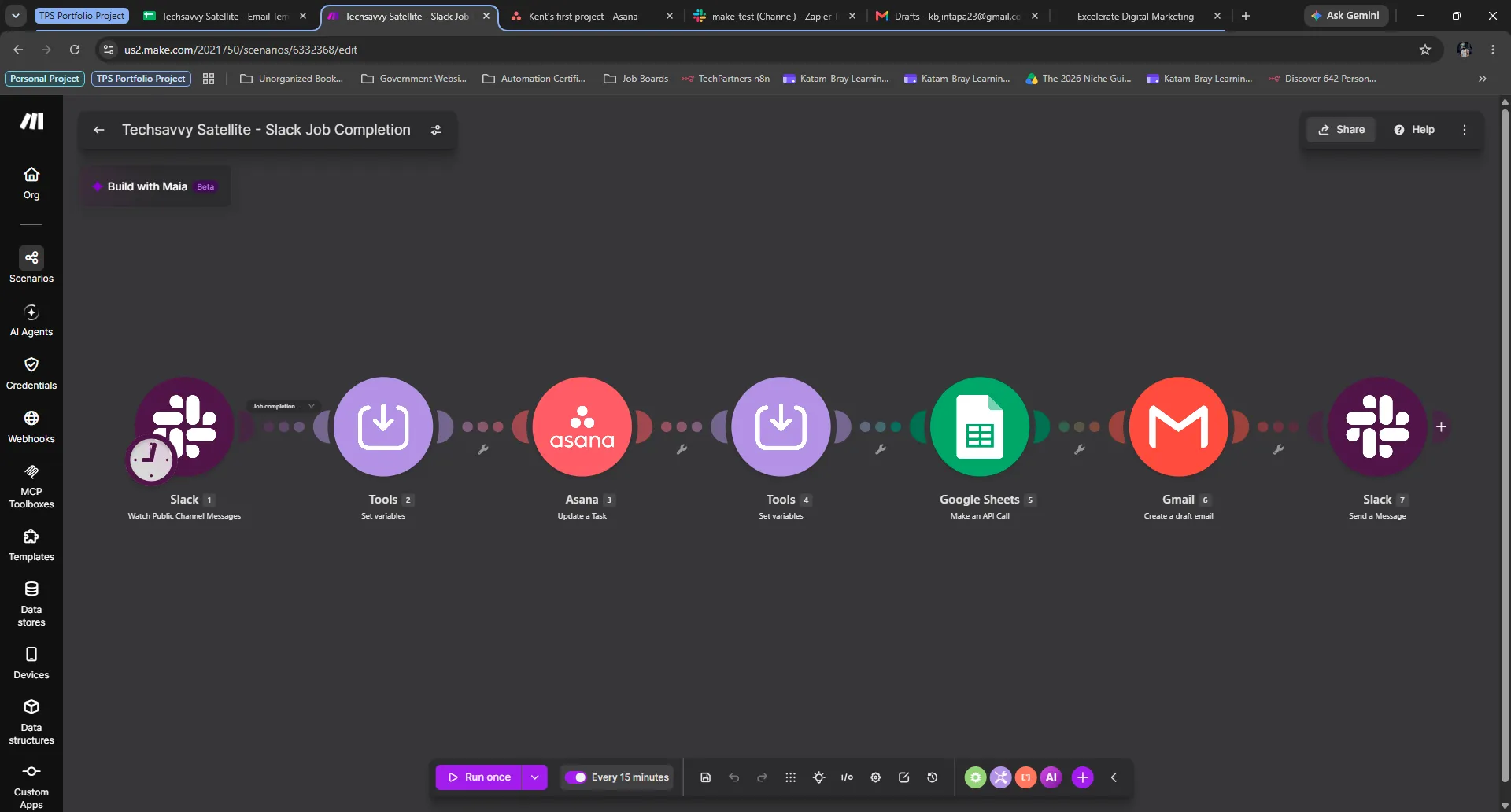This screenshot has height=812, width=1511.
Task: Open the scenario history clock icon
Action: point(933,777)
